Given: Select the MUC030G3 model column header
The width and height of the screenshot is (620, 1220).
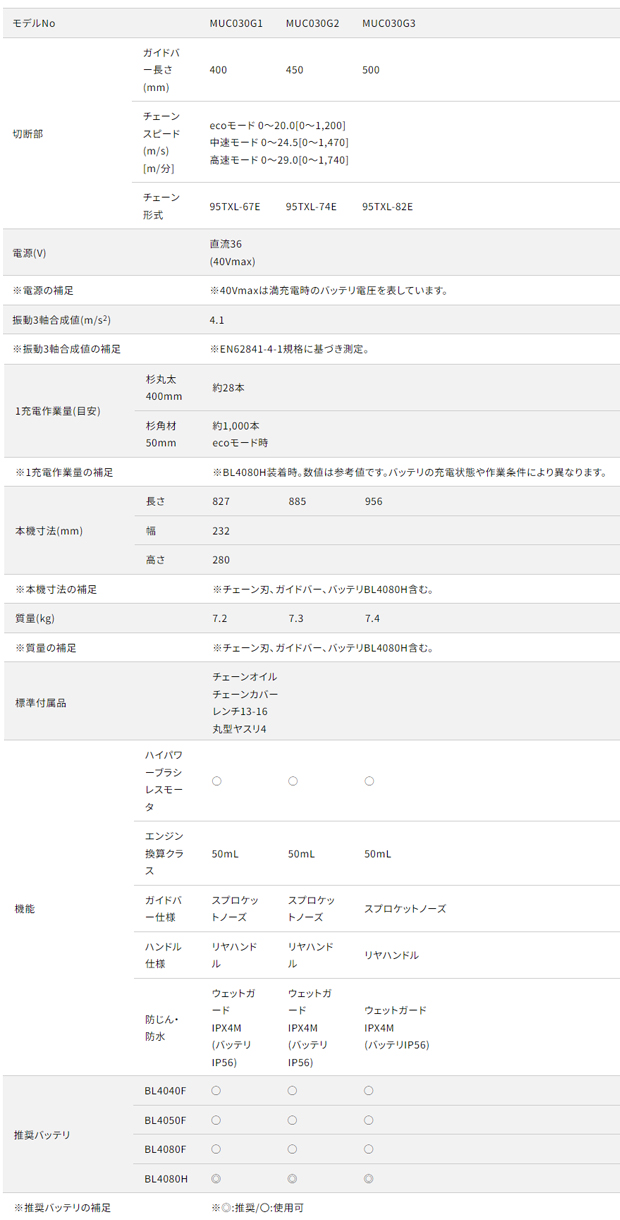Looking at the screenshot, I should point(388,22).
